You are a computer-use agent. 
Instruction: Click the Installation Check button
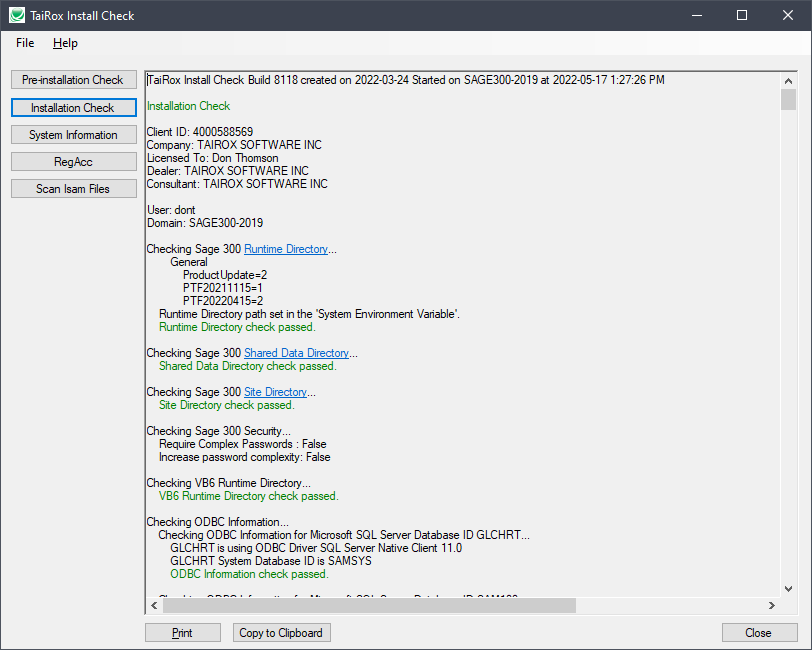point(74,108)
